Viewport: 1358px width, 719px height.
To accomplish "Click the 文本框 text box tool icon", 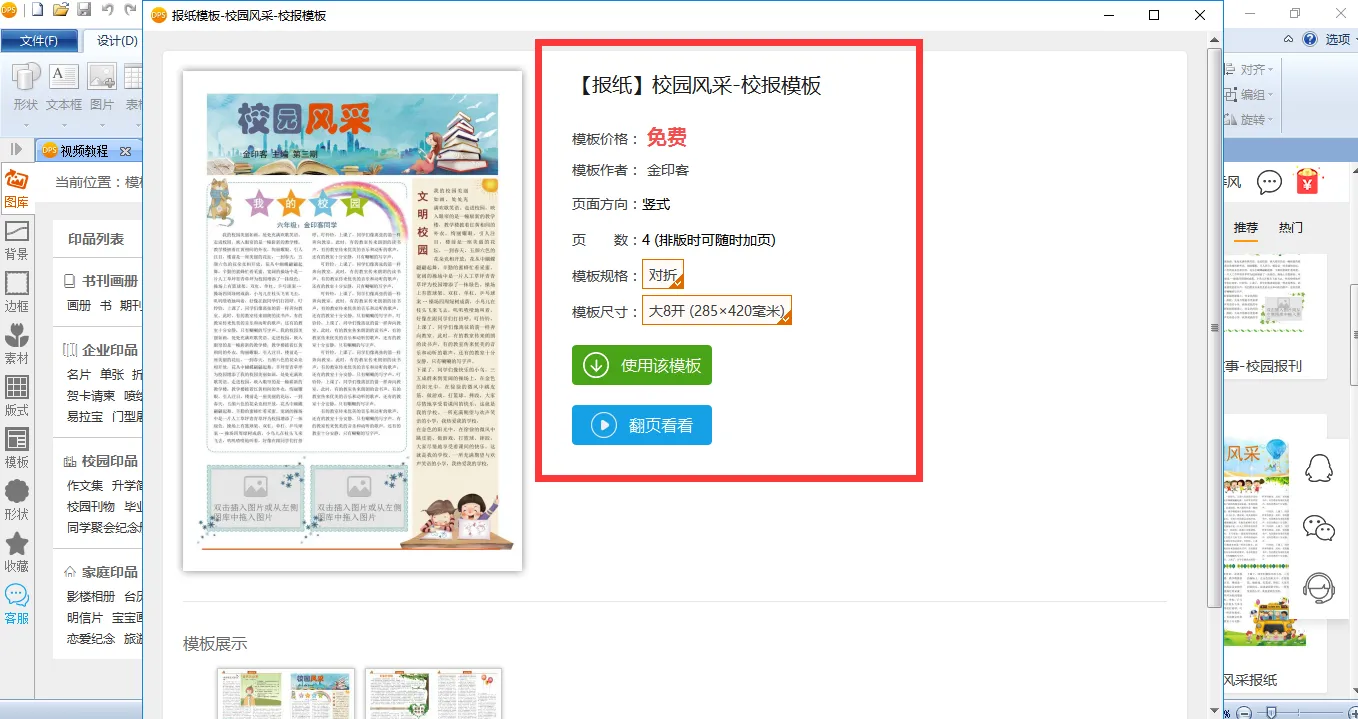I will click(x=64, y=77).
